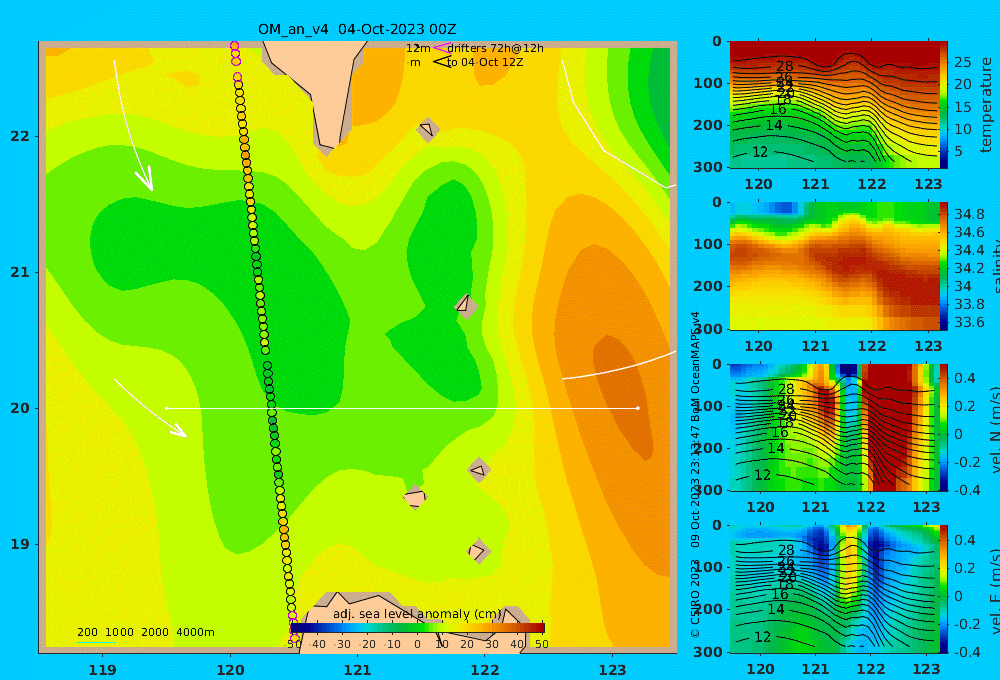This screenshot has height=680, width=1000.
Task: Open the salinity cross-section panel
Action: [834, 266]
